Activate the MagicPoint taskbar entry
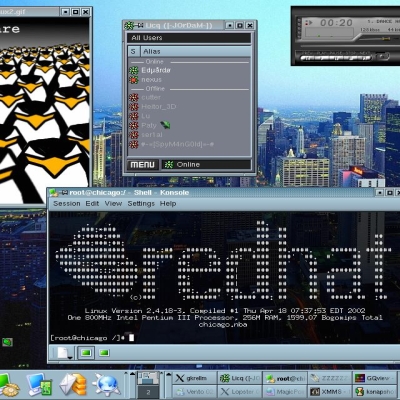The width and height of the screenshot is (400, 400). coord(285,392)
